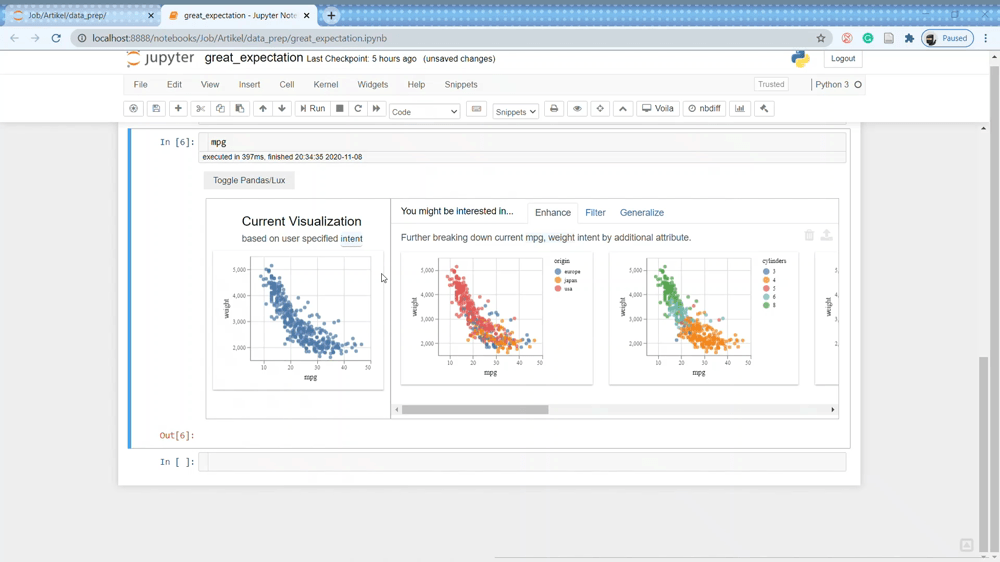Switch to the Filter tab
1000x562 pixels.
[x=595, y=213]
